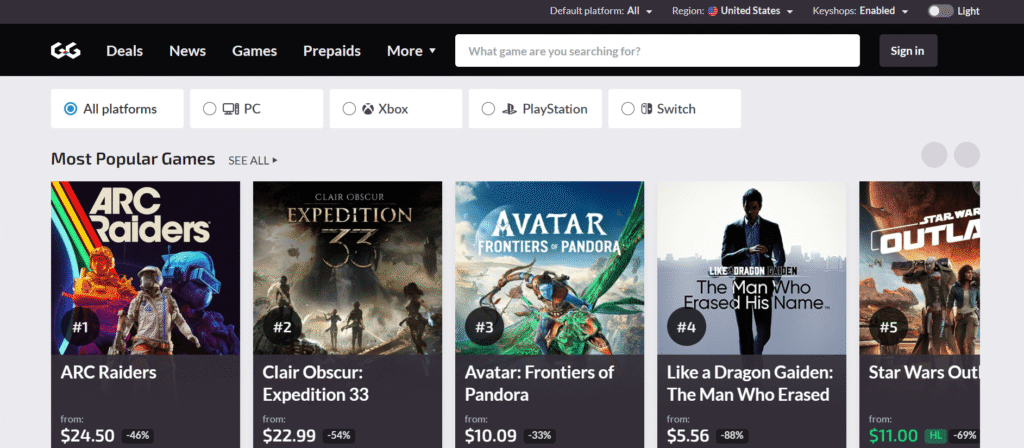The width and height of the screenshot is (1024, 448).
Task: Click the Most Popular Games heading
Action: point(133,159)
